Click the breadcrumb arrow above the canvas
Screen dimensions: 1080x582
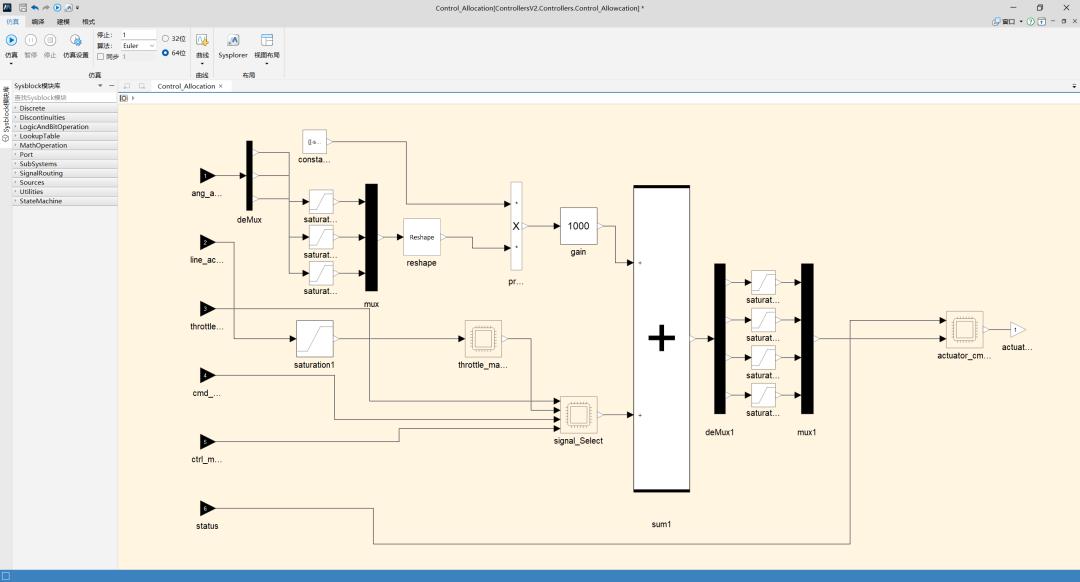point(133,98)
